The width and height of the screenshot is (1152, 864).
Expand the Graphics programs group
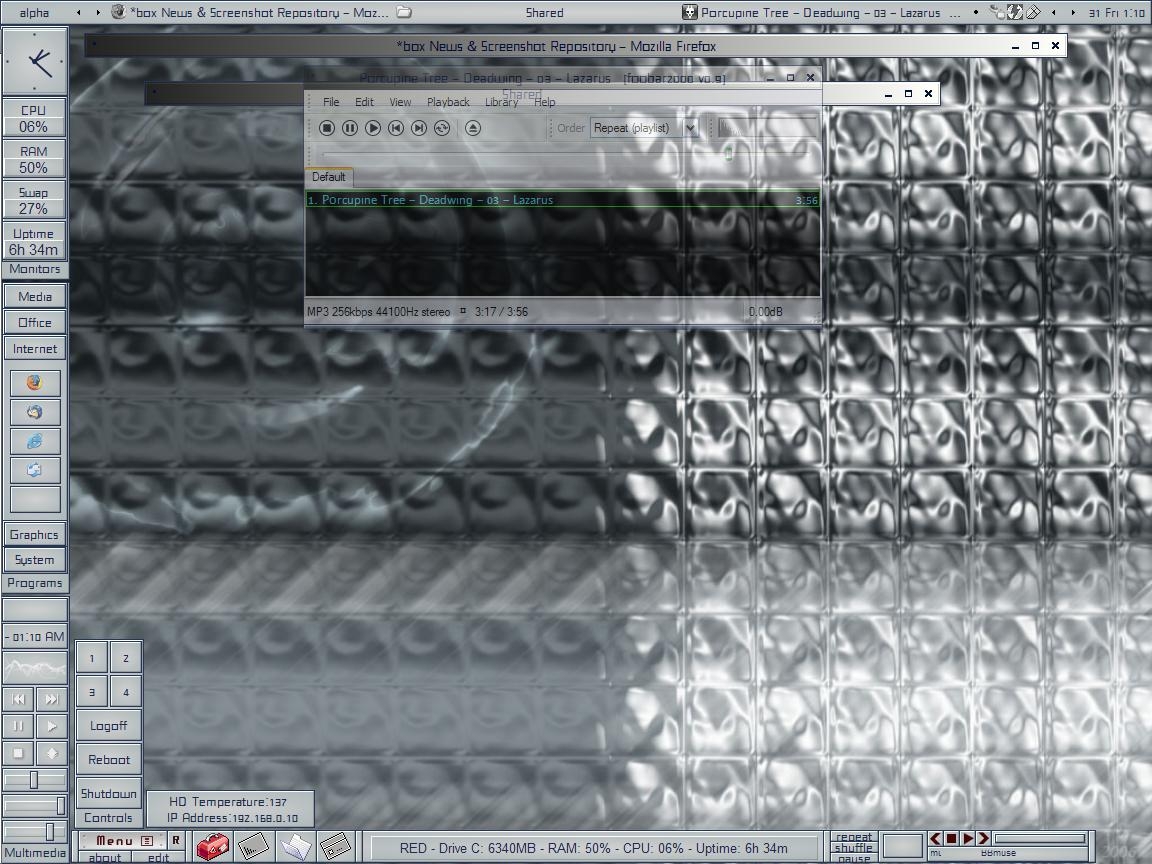[x=35, y=534]
